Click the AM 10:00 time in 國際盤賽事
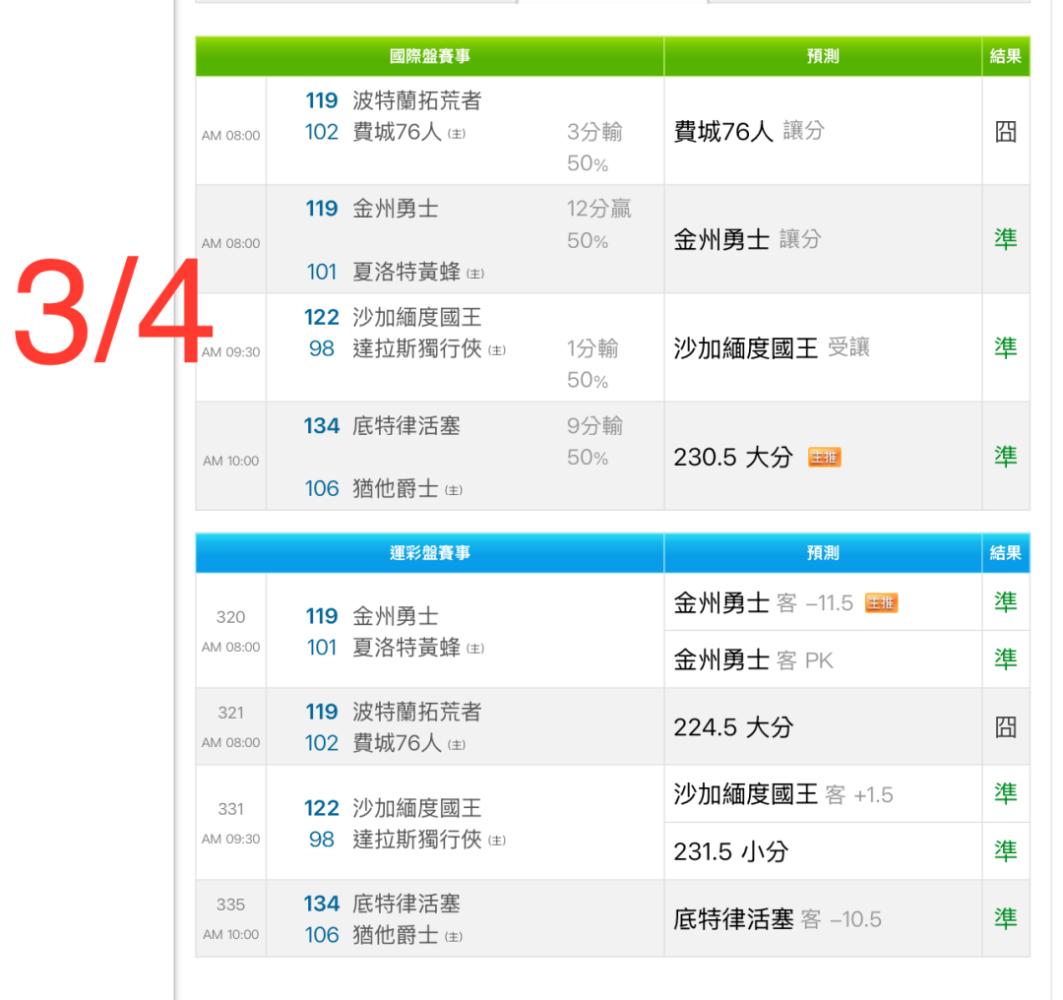The image size is (1063, 1000). [x=231, y=461]
